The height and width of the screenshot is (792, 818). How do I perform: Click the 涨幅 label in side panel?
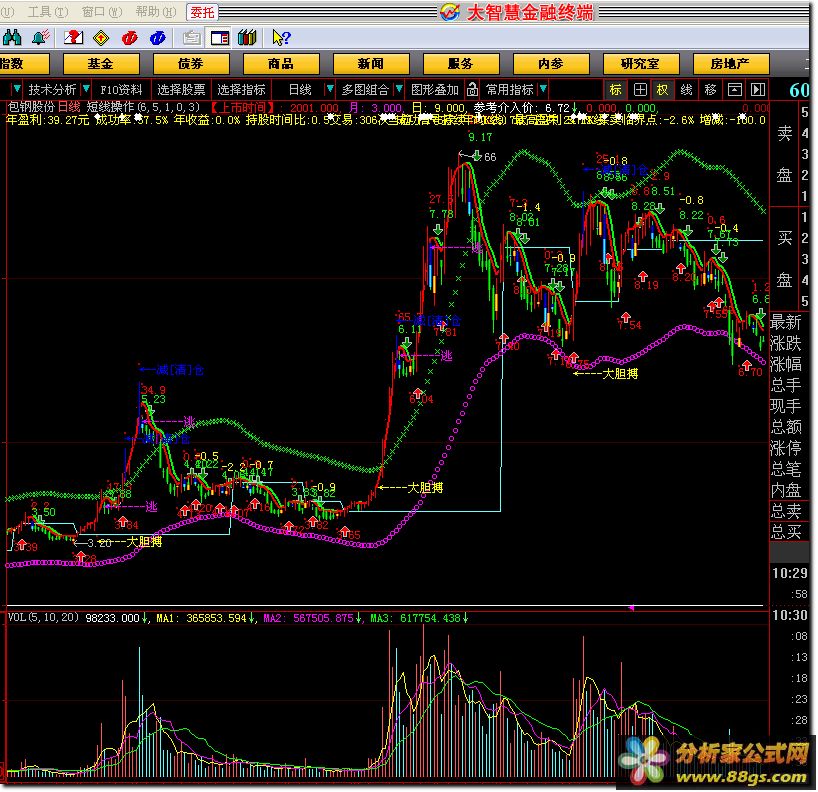point(786,364)
